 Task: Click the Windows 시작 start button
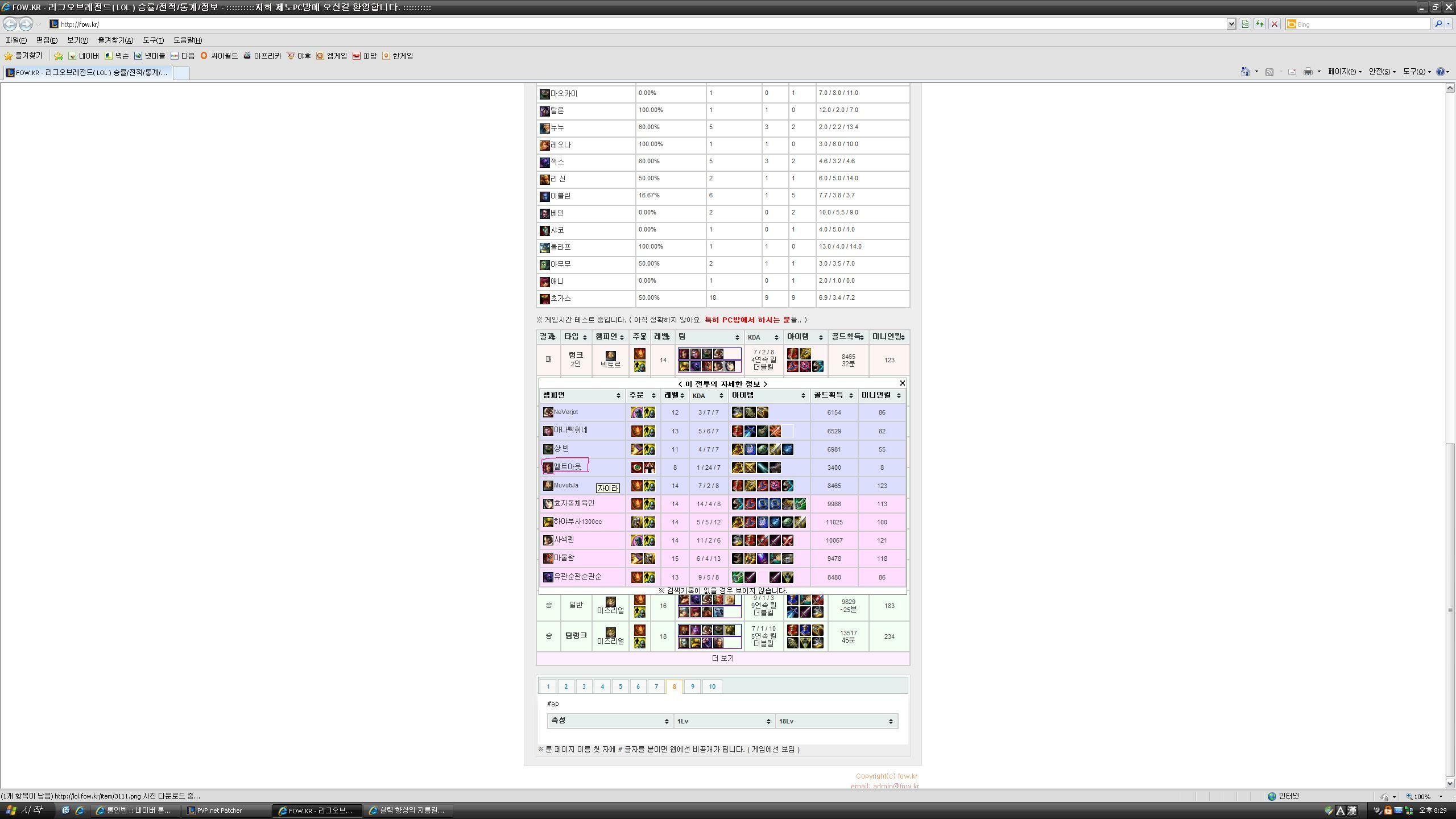click(x=24, y=810)
